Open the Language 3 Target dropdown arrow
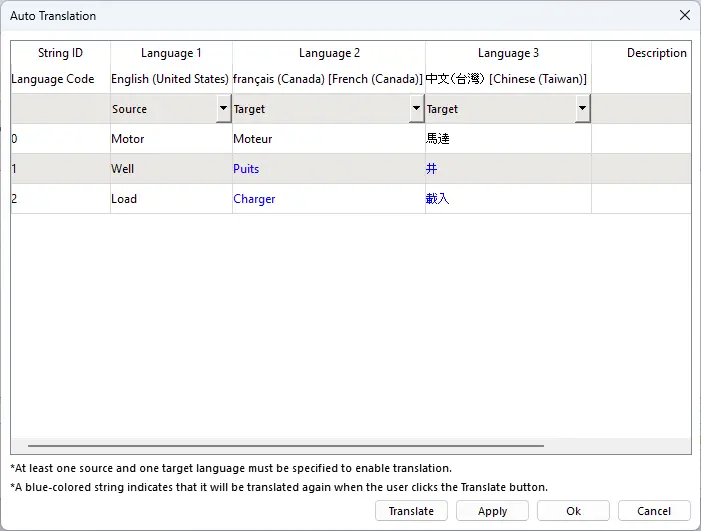Viewport: 701px width, 531px height. coord(583,109)
